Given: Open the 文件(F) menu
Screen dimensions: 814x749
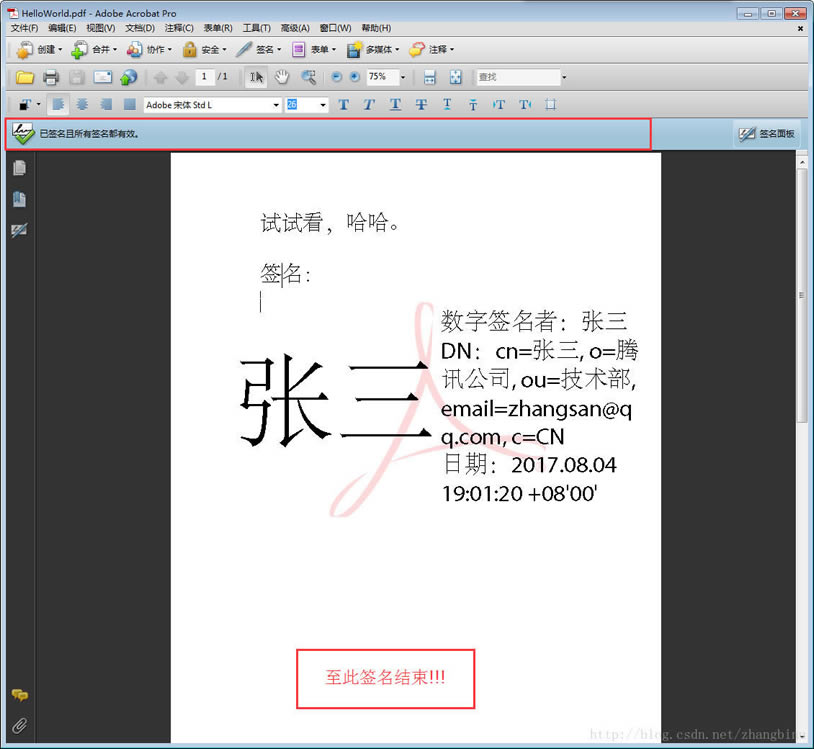Looking at the screenshot, I should [x=24, y=28].
